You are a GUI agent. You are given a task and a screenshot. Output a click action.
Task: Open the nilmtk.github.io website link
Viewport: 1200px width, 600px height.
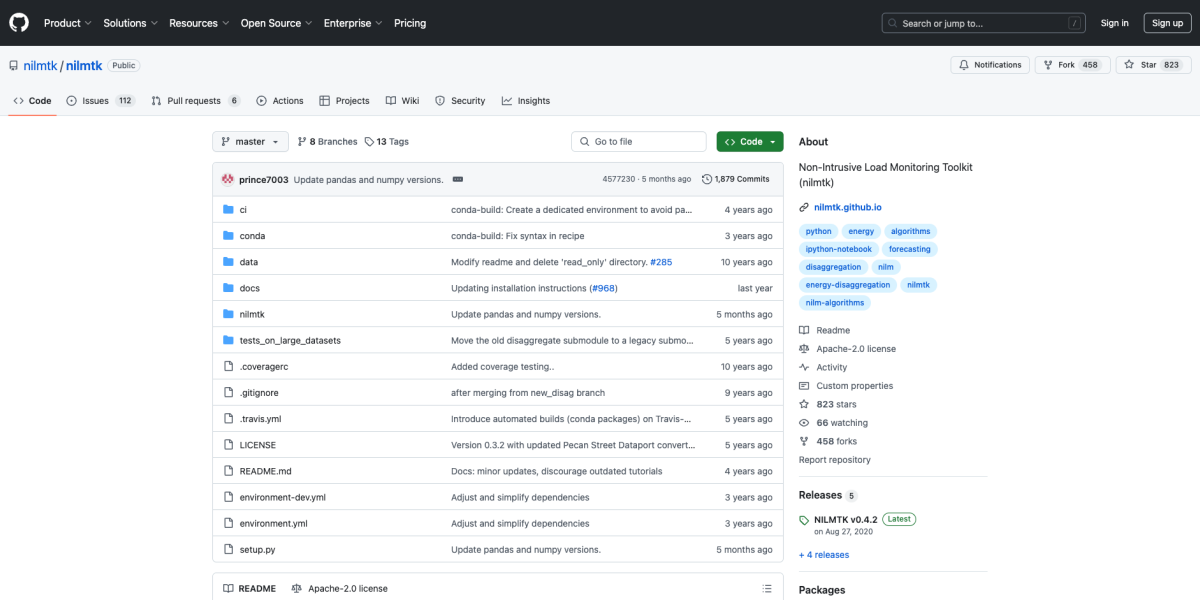point(847,207)
